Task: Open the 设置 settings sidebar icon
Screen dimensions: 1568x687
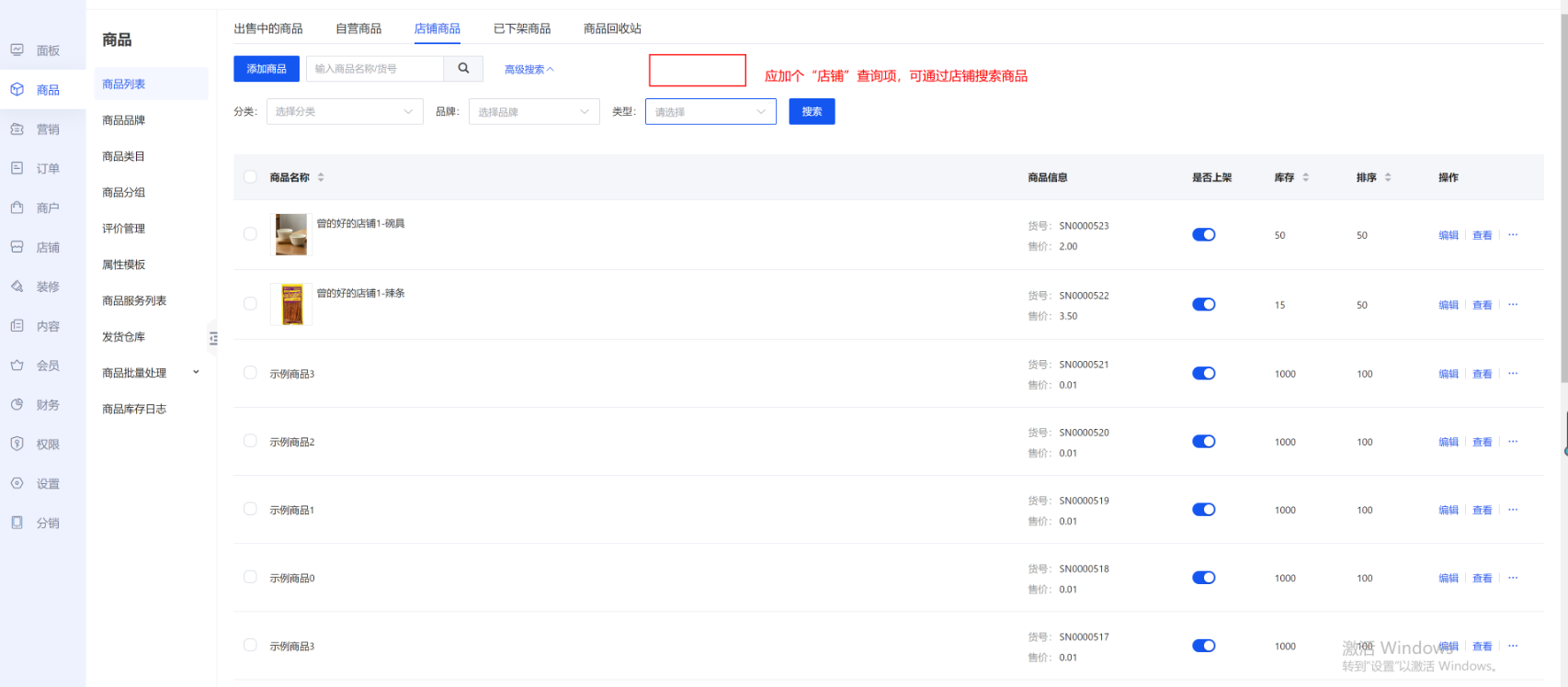Action: click(x=17, y=483)
